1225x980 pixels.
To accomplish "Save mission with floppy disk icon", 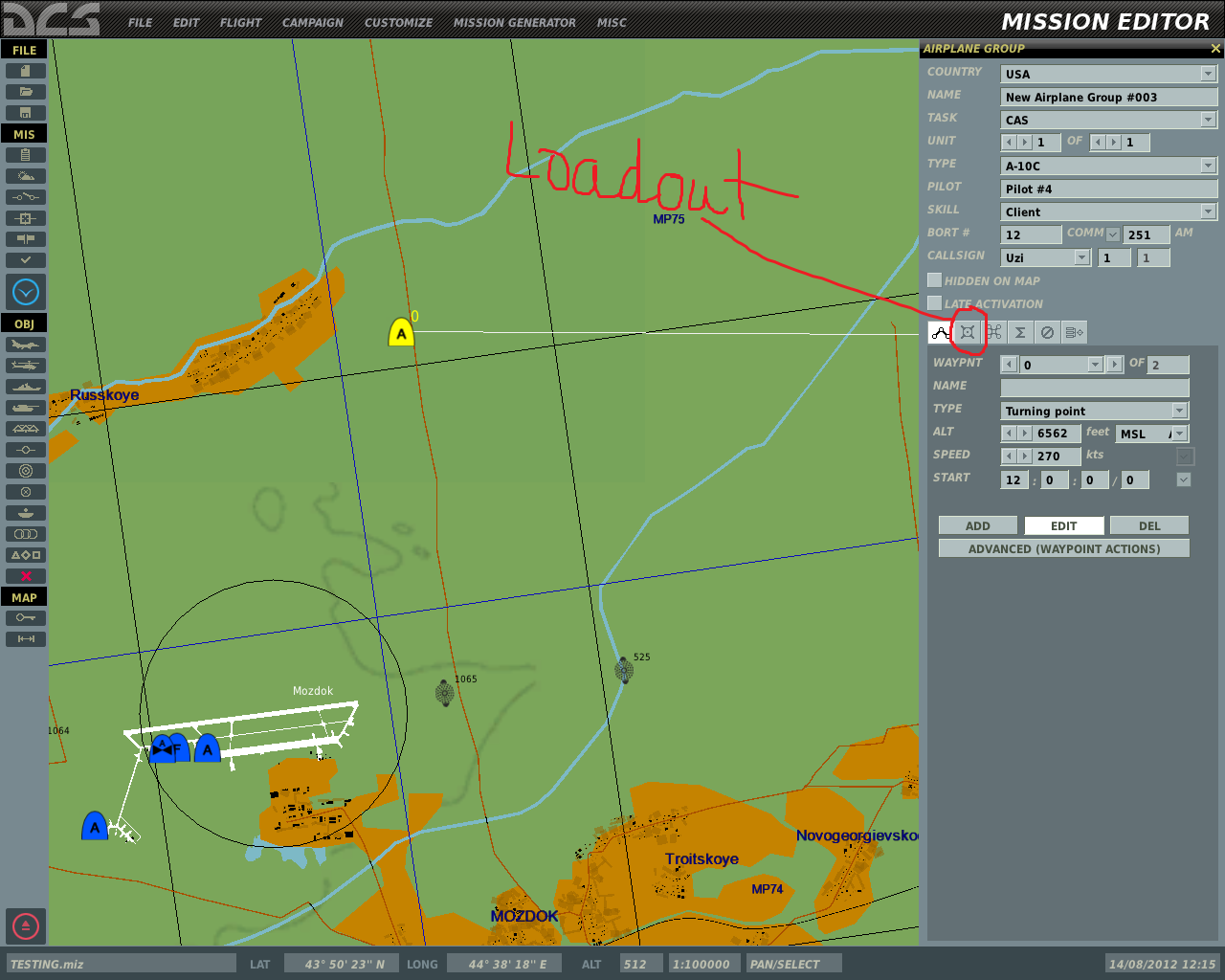I will click(26, 113).
